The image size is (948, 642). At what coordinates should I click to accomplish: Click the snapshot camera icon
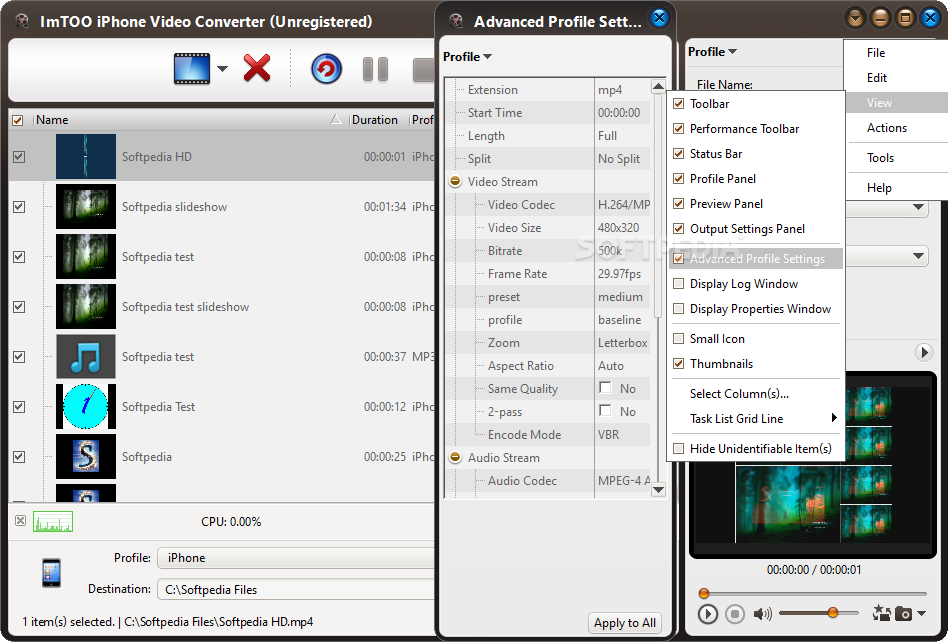click(903, 614)
